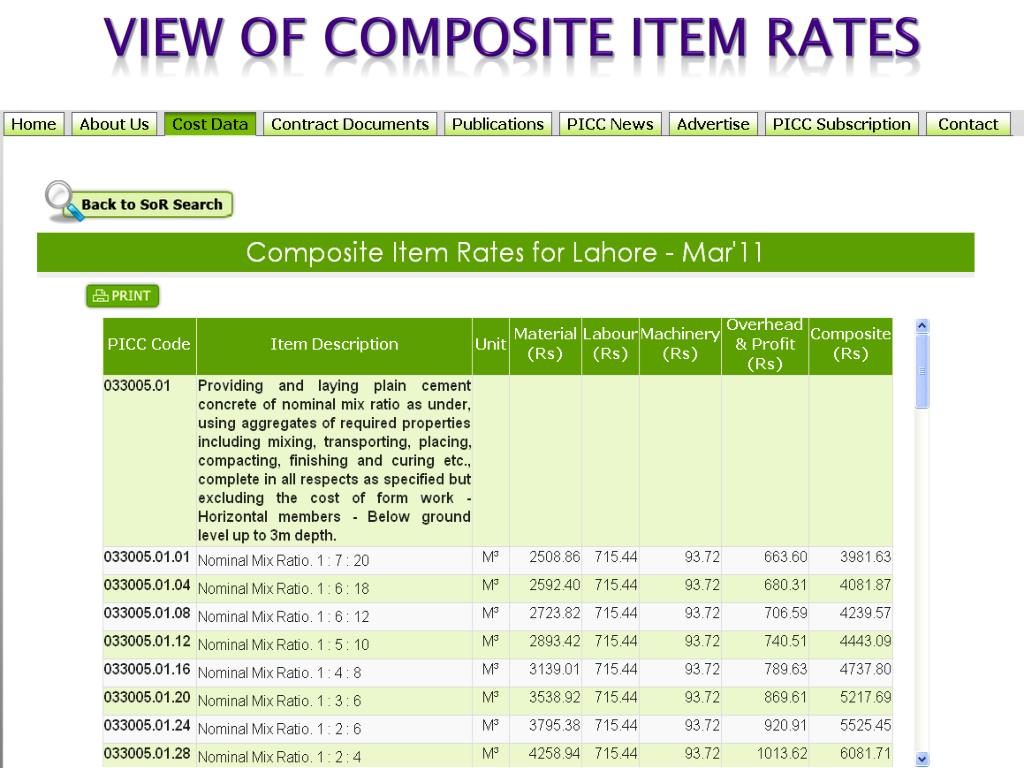Click composite rate 4081.87

(x=865, y=585)
